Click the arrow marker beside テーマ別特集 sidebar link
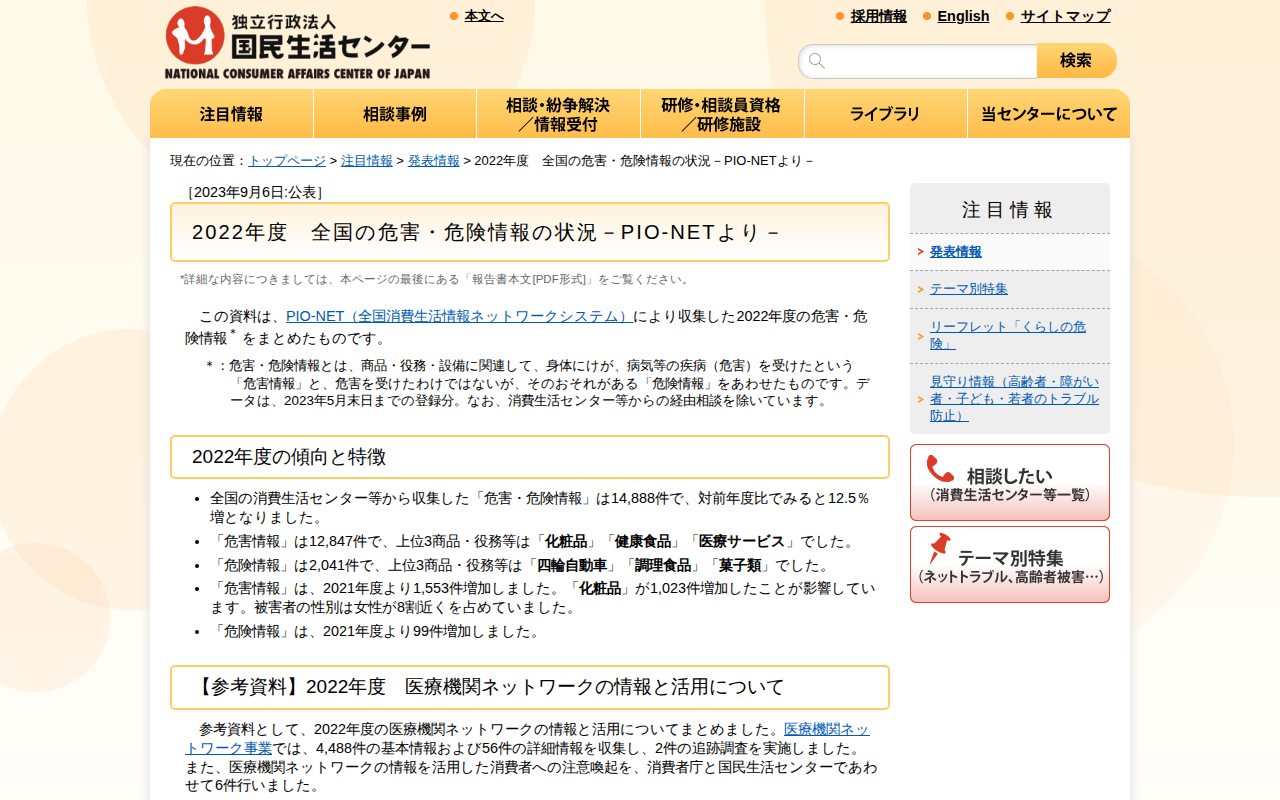 (x=920, y=289)
